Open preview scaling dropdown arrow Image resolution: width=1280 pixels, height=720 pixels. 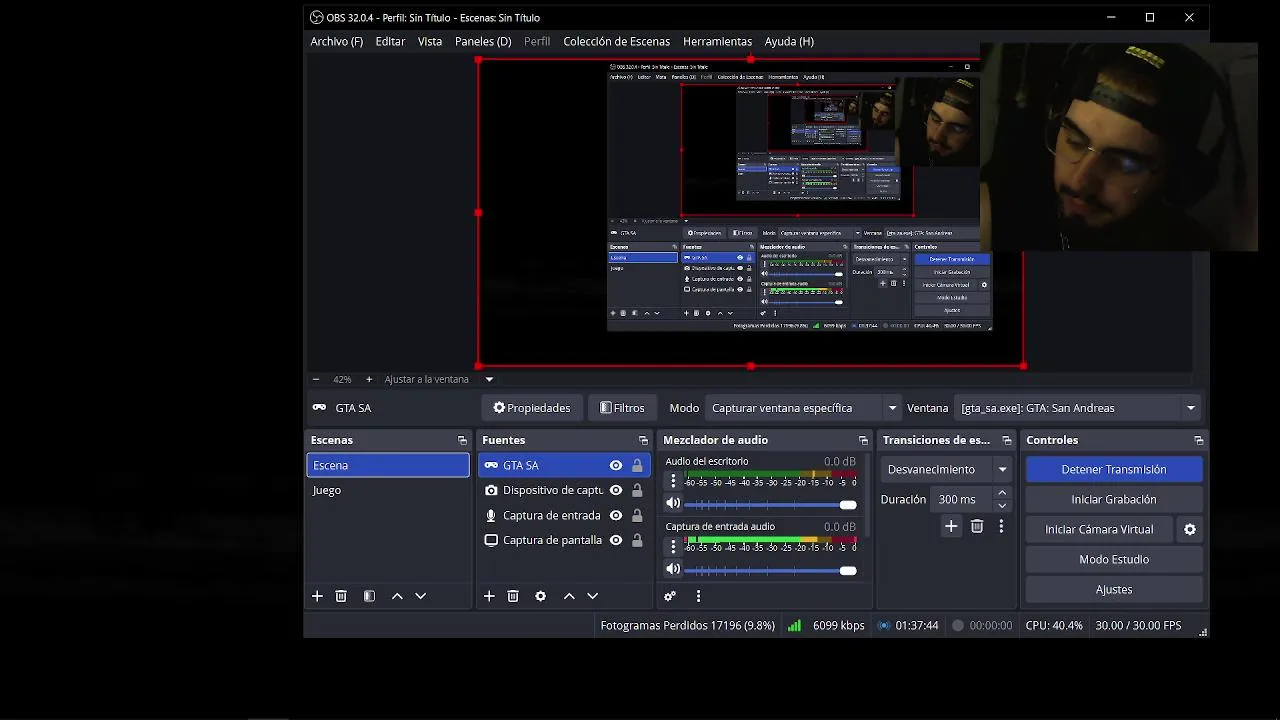489,380
